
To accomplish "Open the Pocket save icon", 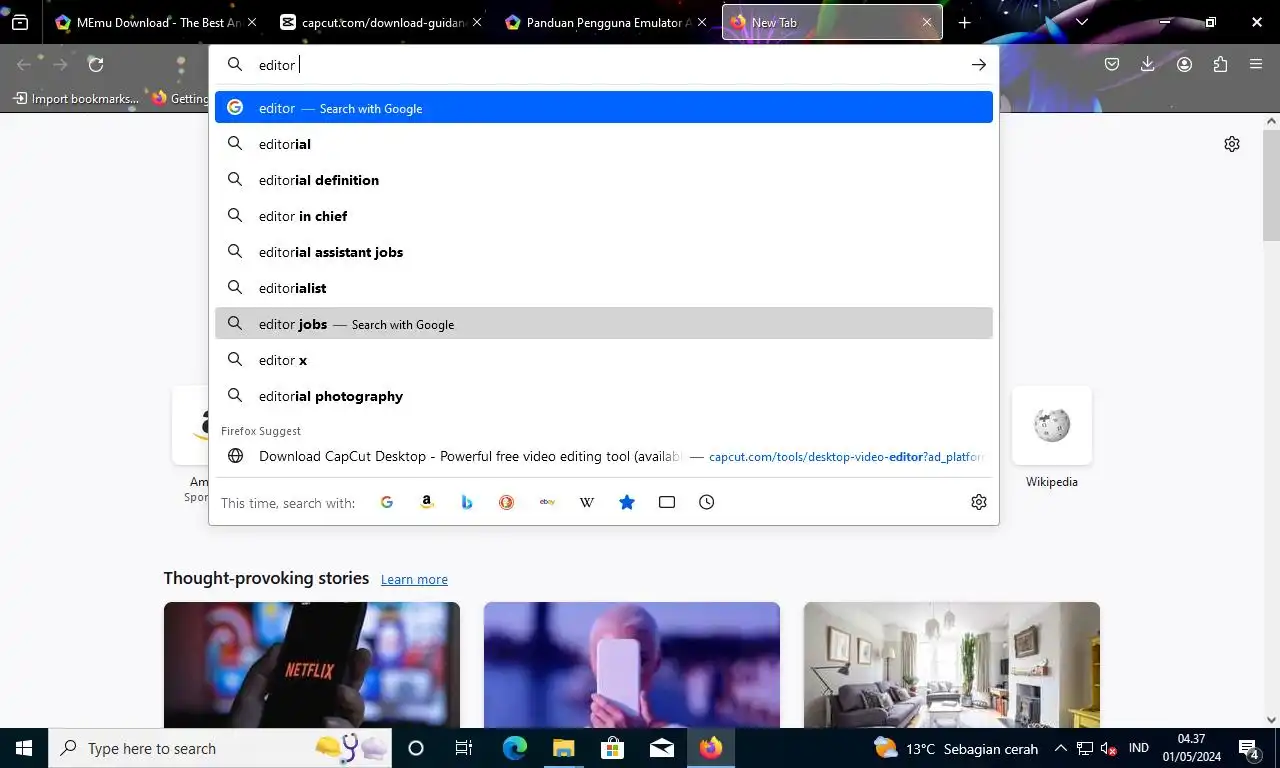I will [x=1112, y=64].
